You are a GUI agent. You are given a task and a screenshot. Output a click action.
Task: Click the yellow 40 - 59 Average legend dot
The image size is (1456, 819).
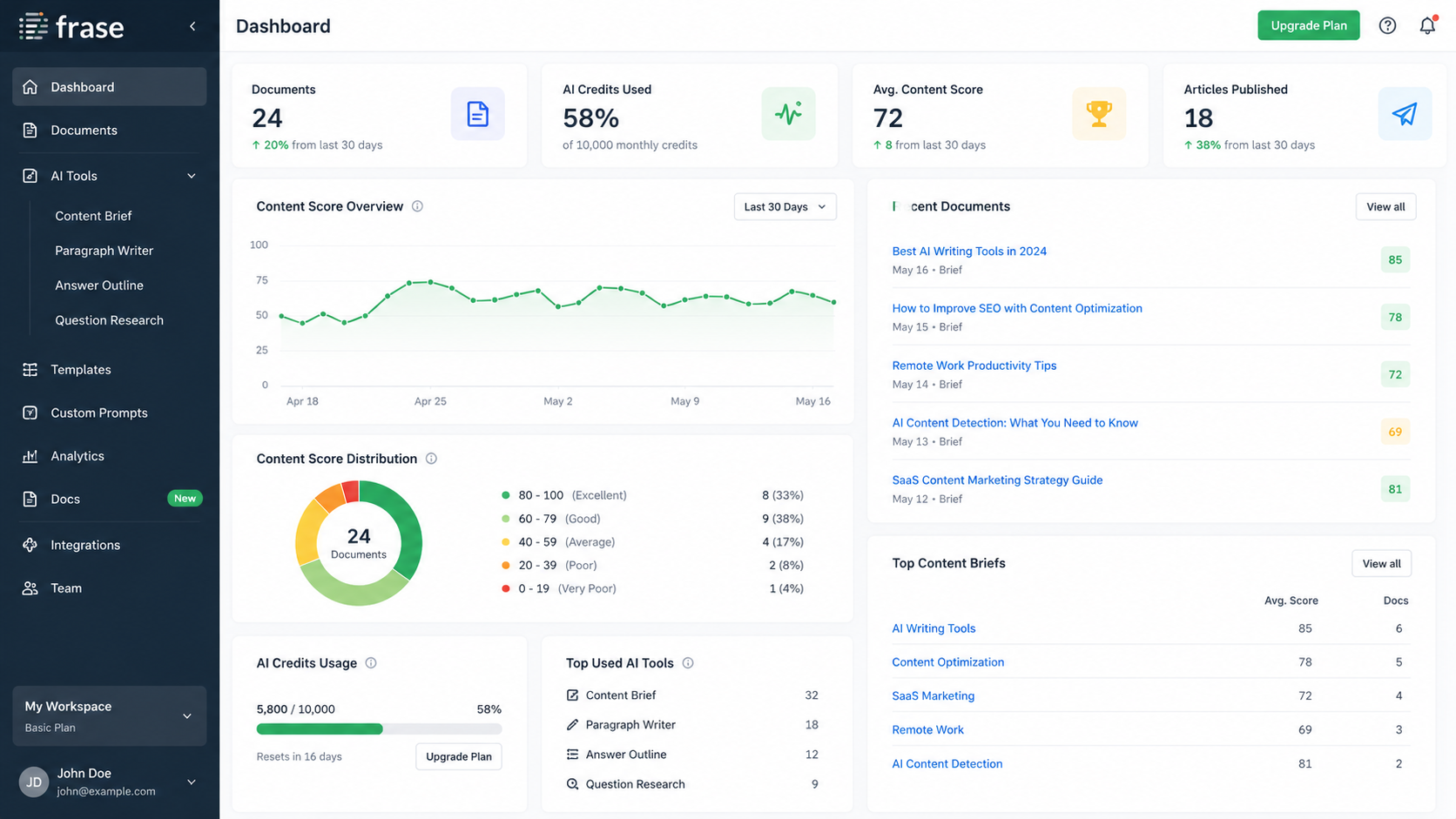[x=505, y=542]
